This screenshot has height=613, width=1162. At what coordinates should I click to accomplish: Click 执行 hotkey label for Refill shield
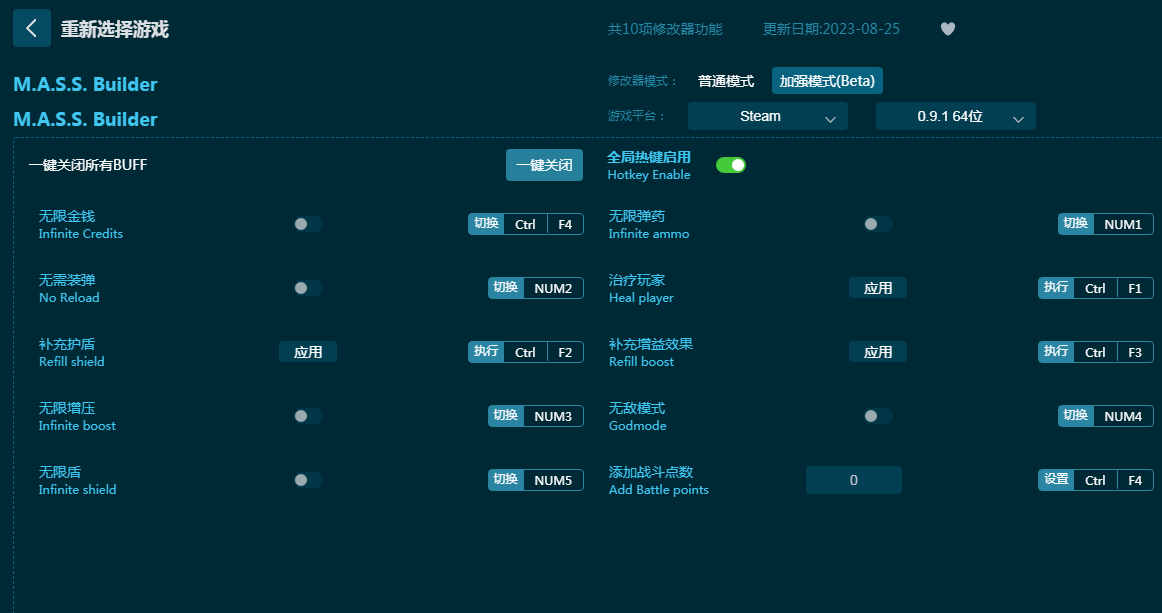[x=486, y=352]
